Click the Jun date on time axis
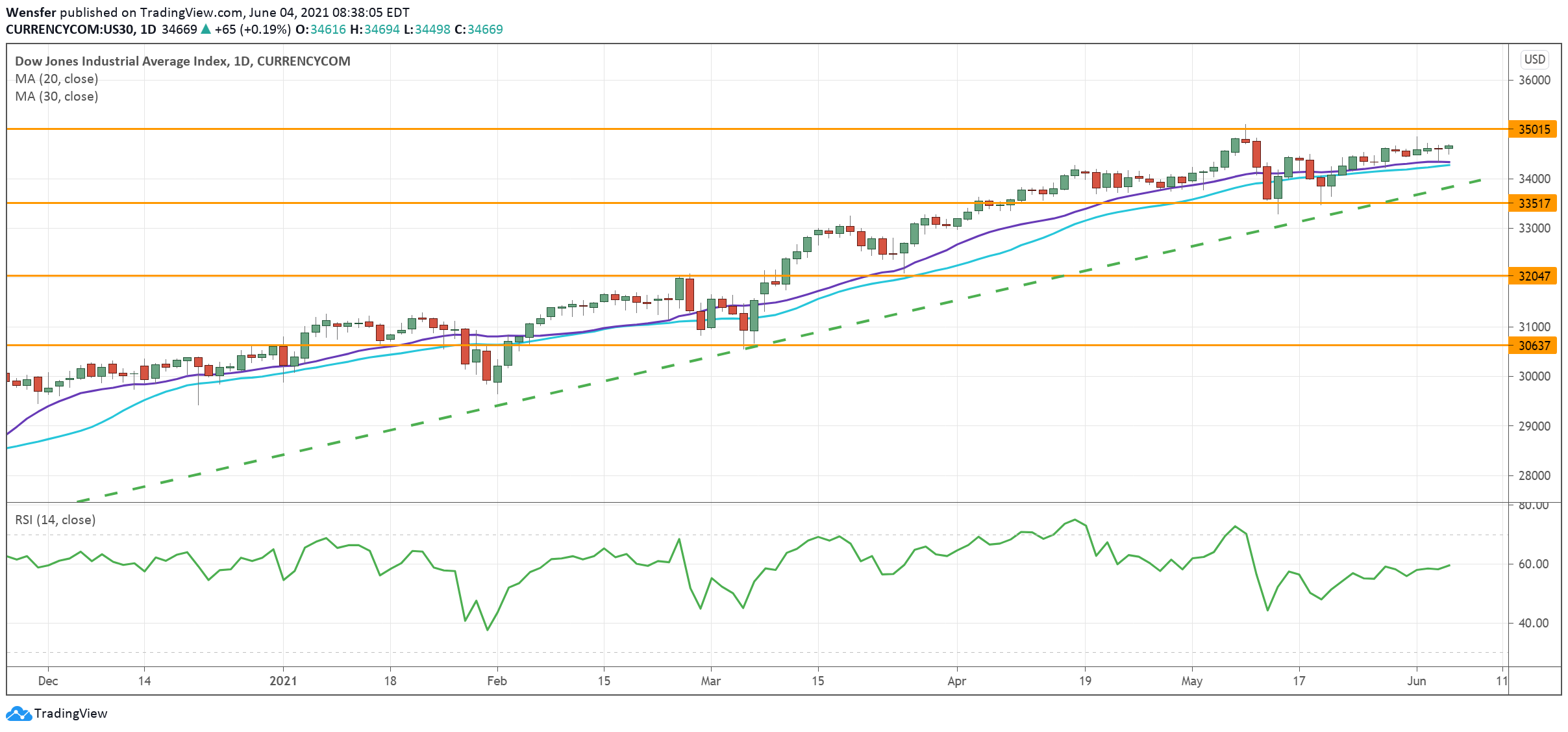The image size is (1568, 732). 1416,681
